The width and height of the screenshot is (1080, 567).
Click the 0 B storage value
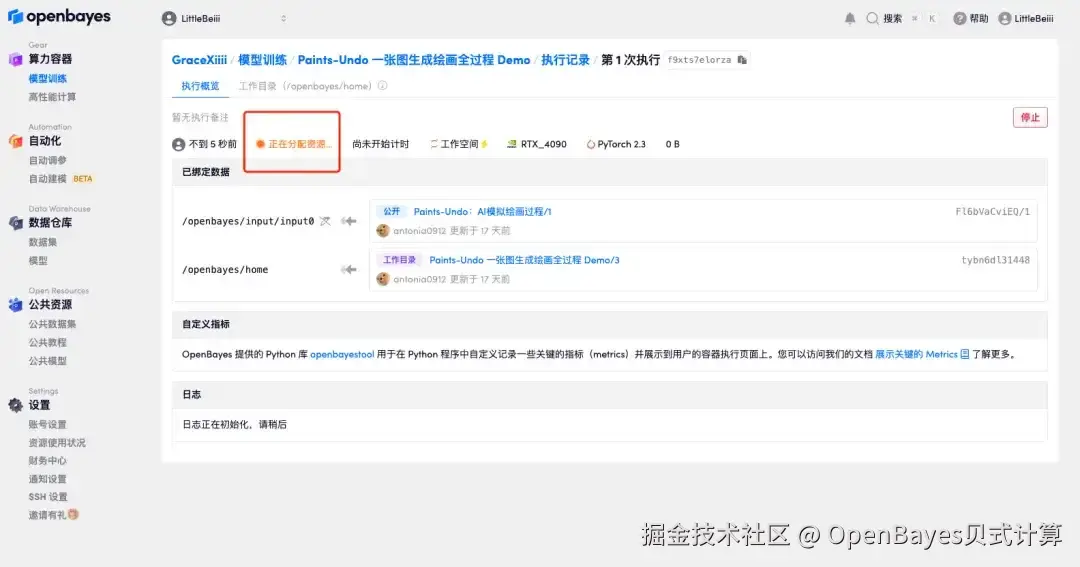click(x=672, y=144)
